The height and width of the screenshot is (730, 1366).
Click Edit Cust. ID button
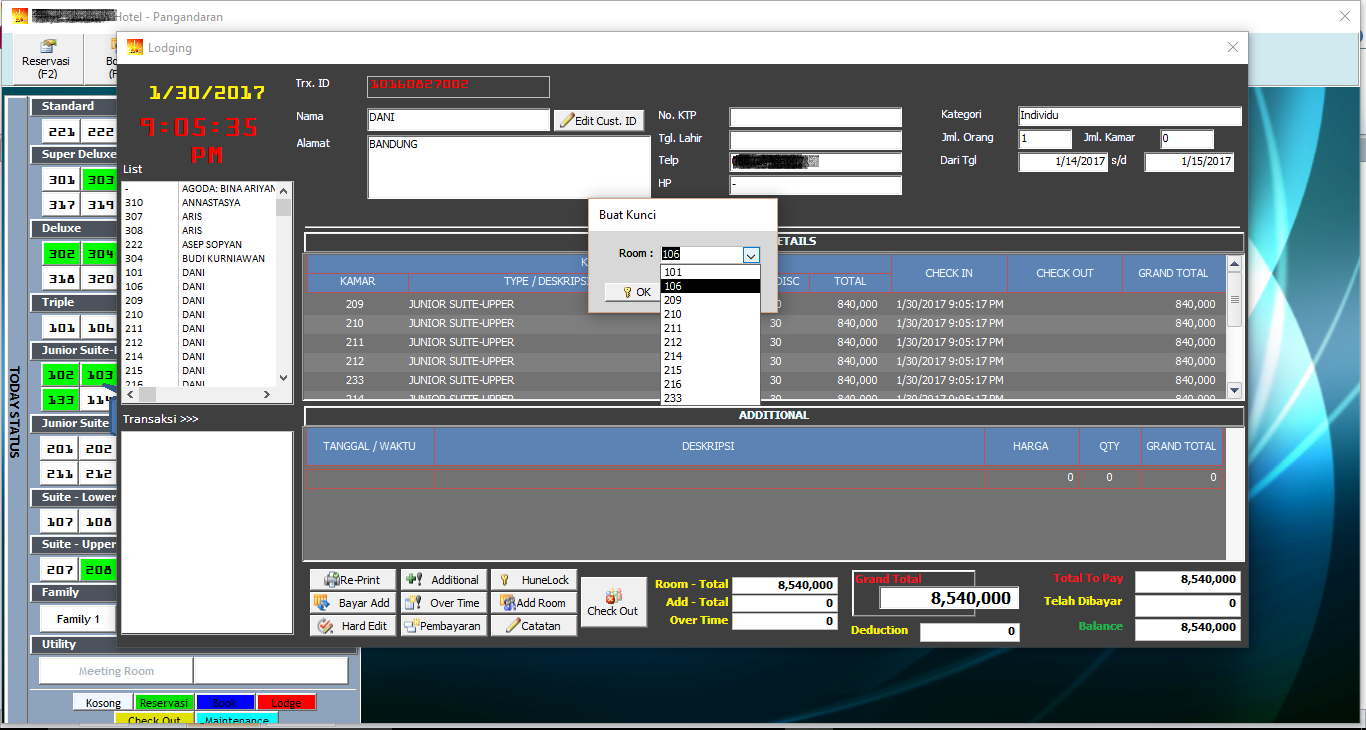[x=598, y=121]
